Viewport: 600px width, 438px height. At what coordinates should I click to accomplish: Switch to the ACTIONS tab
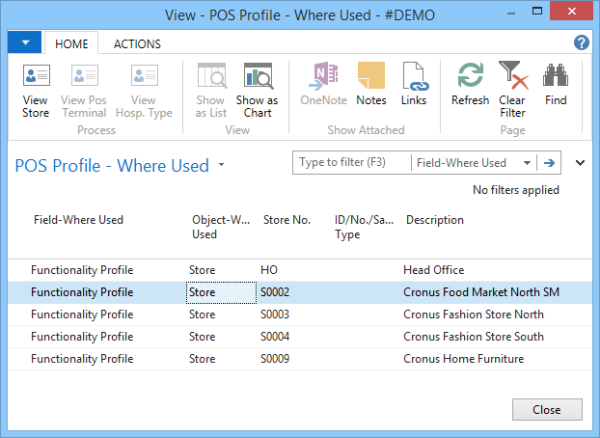[x=137, y=44]
